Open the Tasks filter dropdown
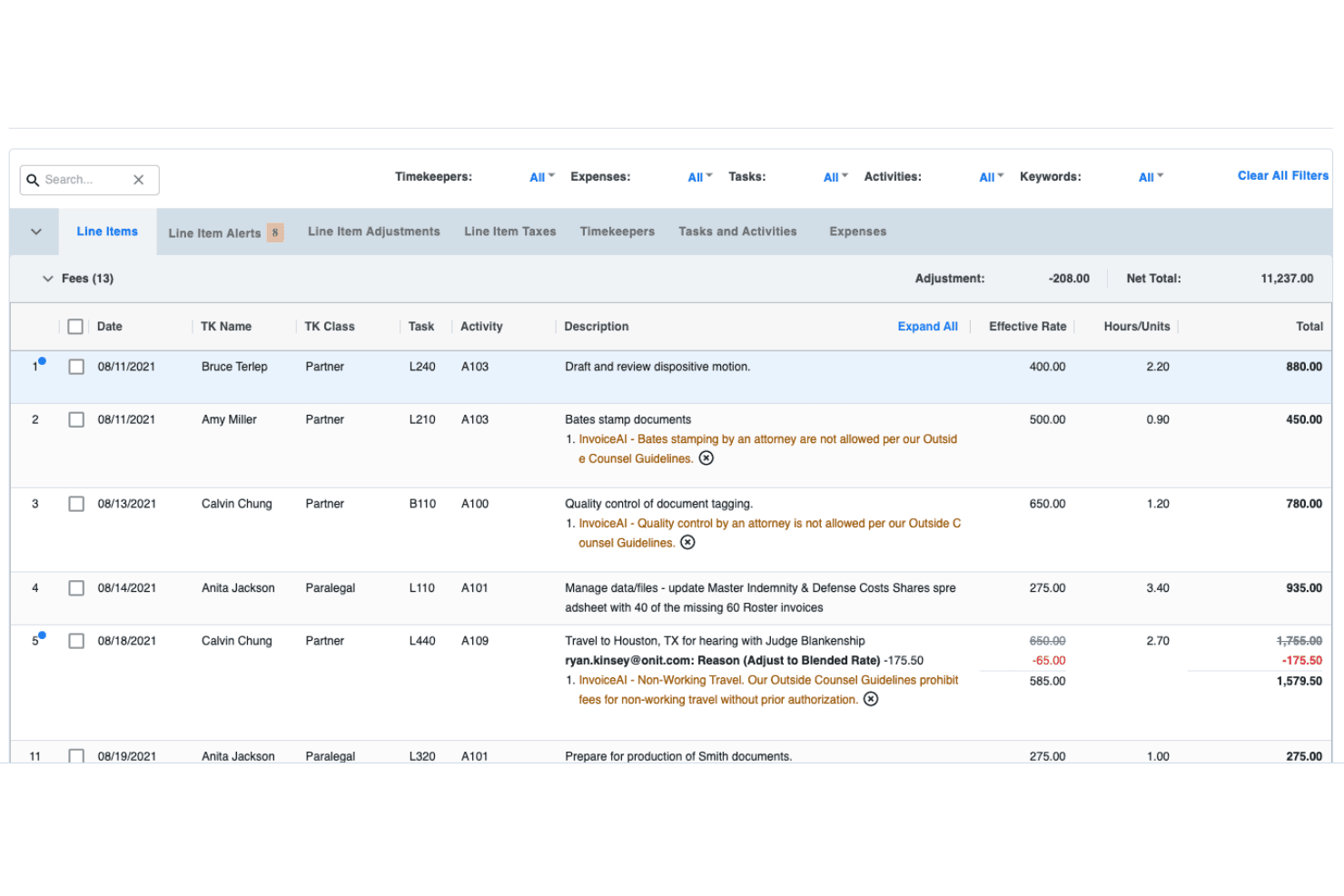This screenshot has width=1344, height=896. (x=835, y=177)
